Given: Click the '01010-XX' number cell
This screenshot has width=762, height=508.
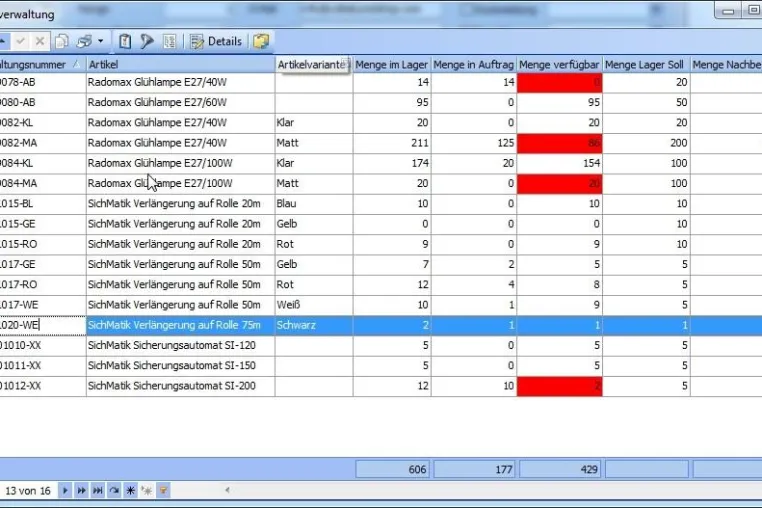Looking at the screenshot, I should tap(43, 346).
